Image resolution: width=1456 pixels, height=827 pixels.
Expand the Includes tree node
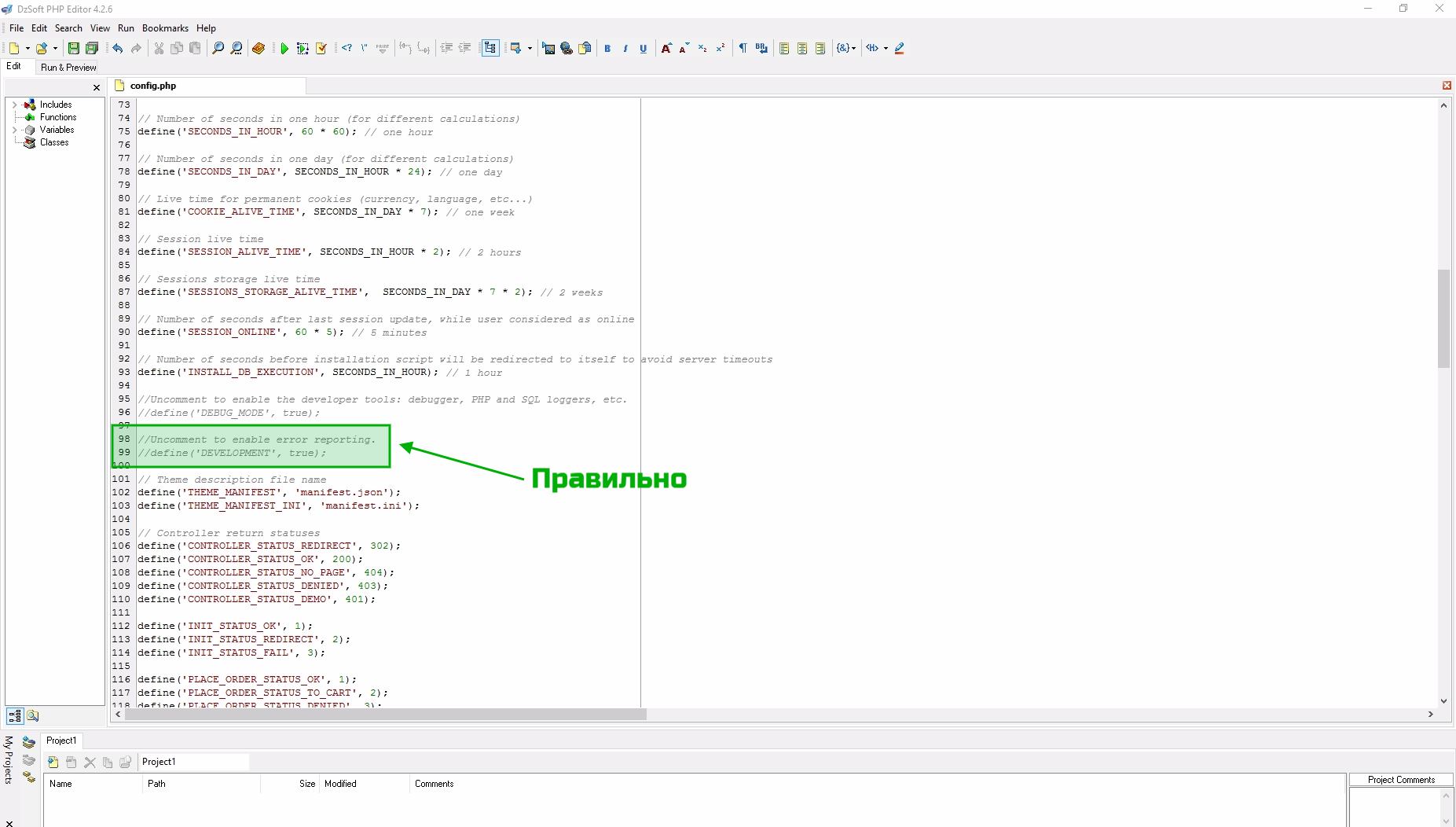(x=14, y=105)
